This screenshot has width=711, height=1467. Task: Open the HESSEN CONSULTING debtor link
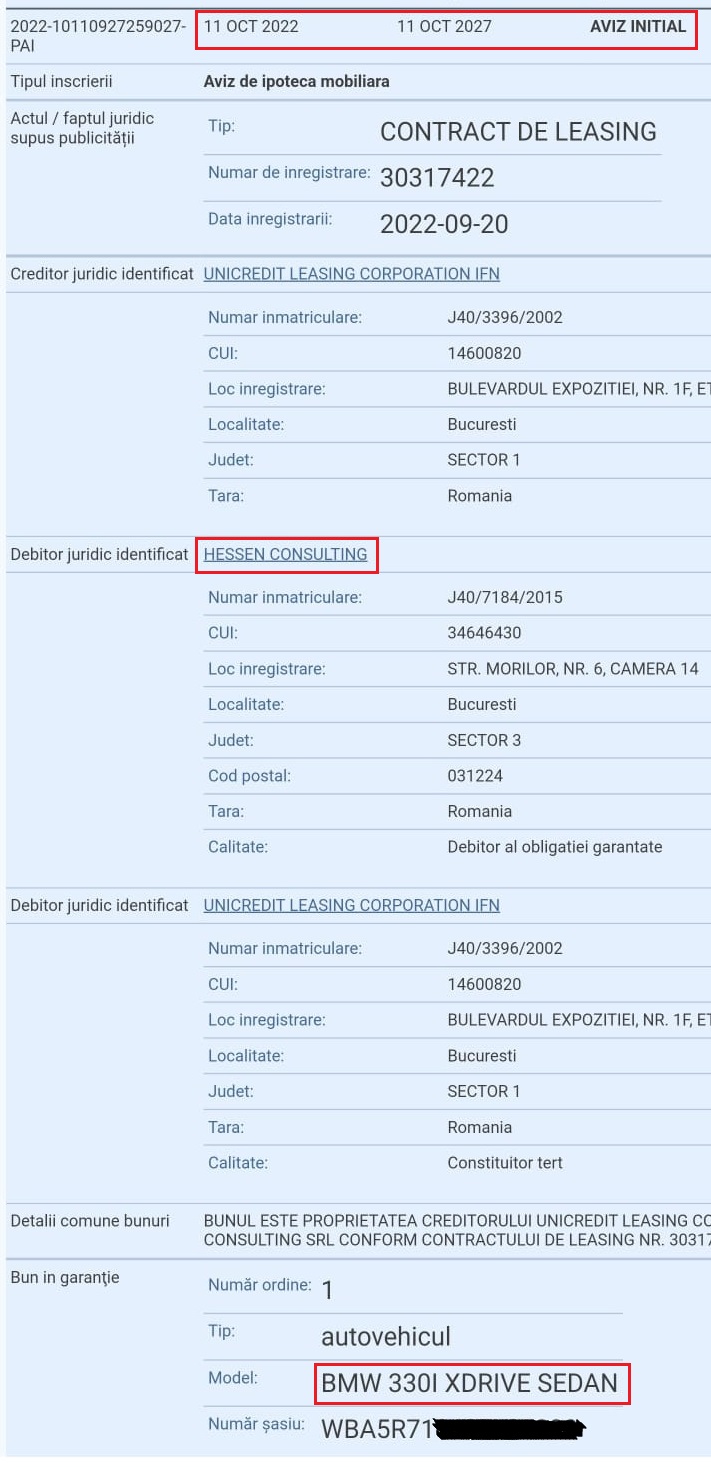285,554
